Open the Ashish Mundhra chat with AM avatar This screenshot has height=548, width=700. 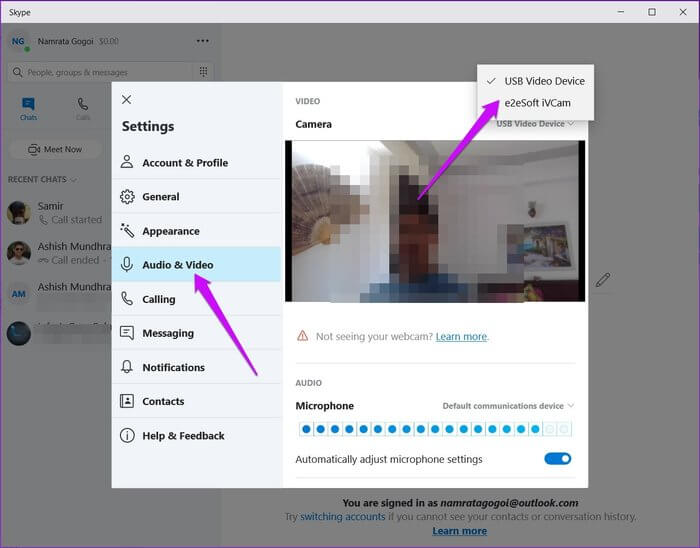point(58,293)
